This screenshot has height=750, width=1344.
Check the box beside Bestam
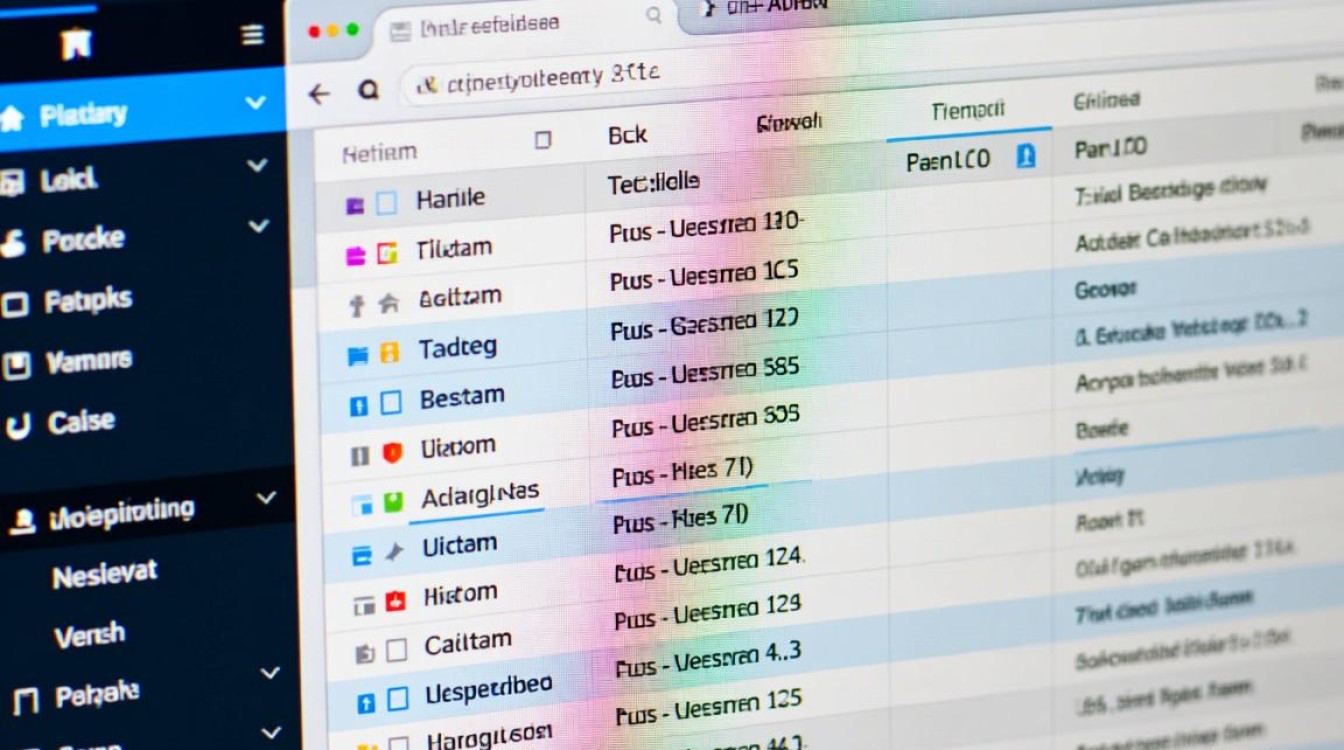tap(390, 403)
